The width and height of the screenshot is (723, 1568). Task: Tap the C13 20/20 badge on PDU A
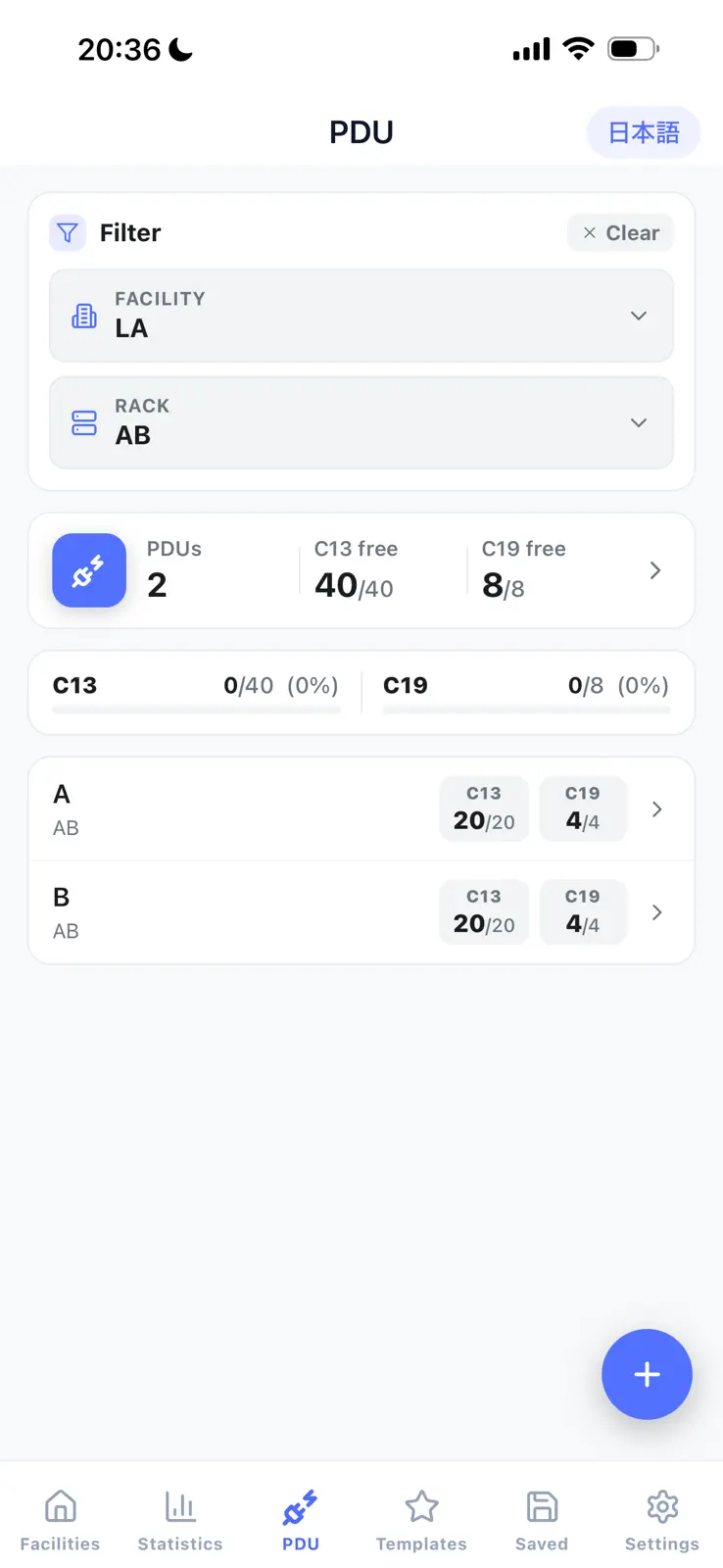point(484,808)
